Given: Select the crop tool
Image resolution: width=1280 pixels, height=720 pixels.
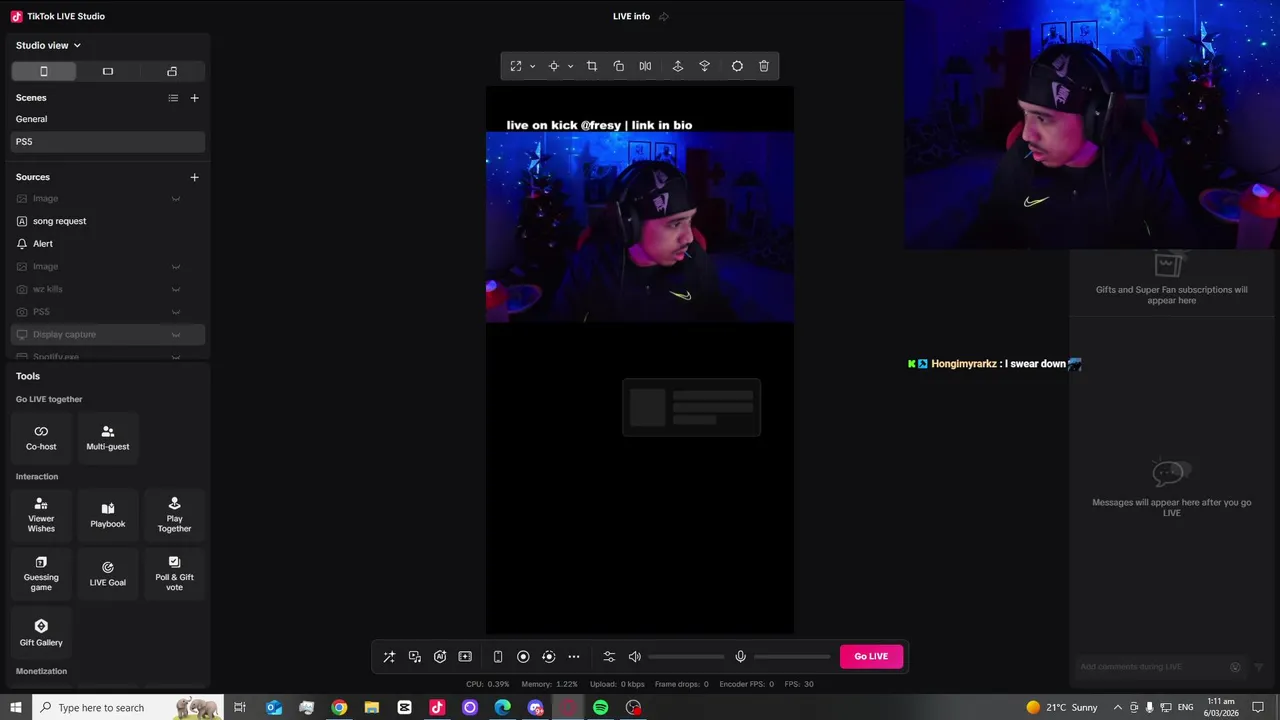Looking at the screenshot, I should click(x=592, y=66).
